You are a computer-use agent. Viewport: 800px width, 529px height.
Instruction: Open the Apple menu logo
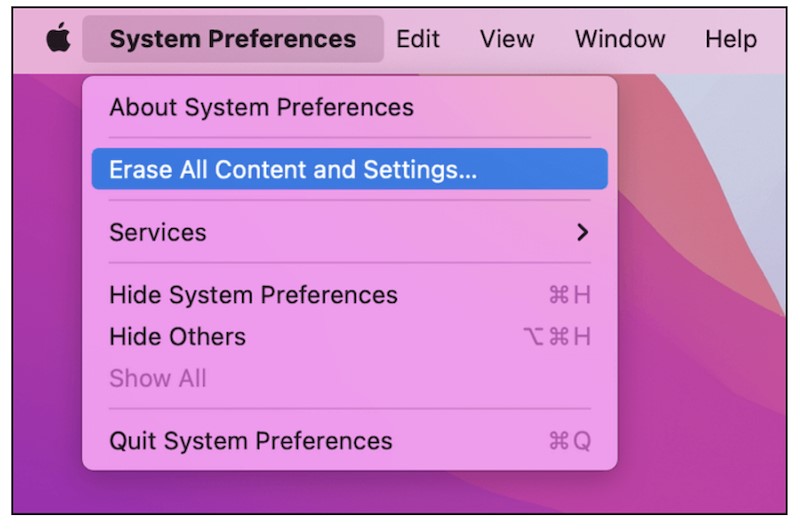point(58,40)
